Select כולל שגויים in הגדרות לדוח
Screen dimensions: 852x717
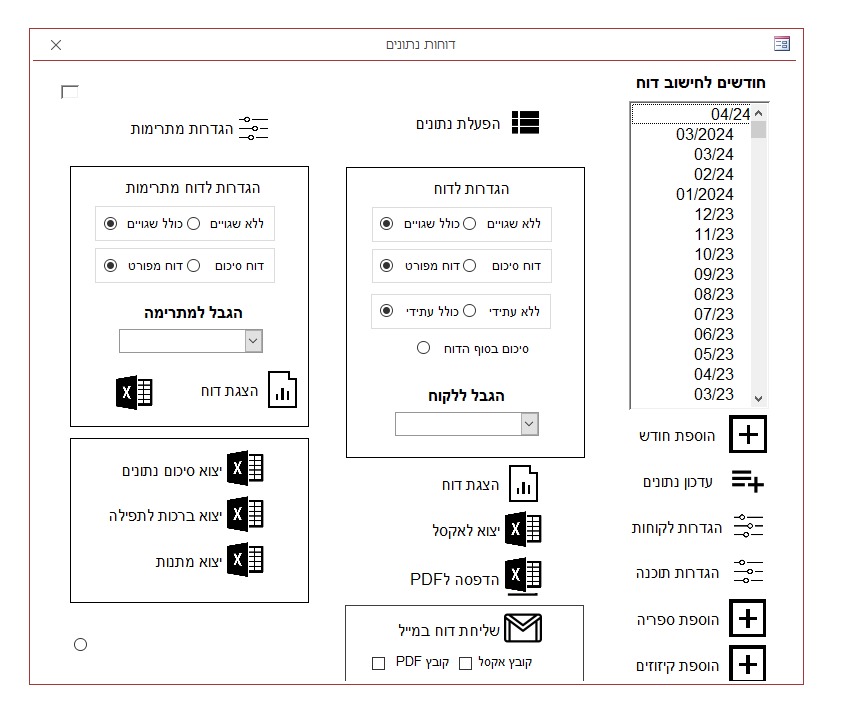(386, 224)
